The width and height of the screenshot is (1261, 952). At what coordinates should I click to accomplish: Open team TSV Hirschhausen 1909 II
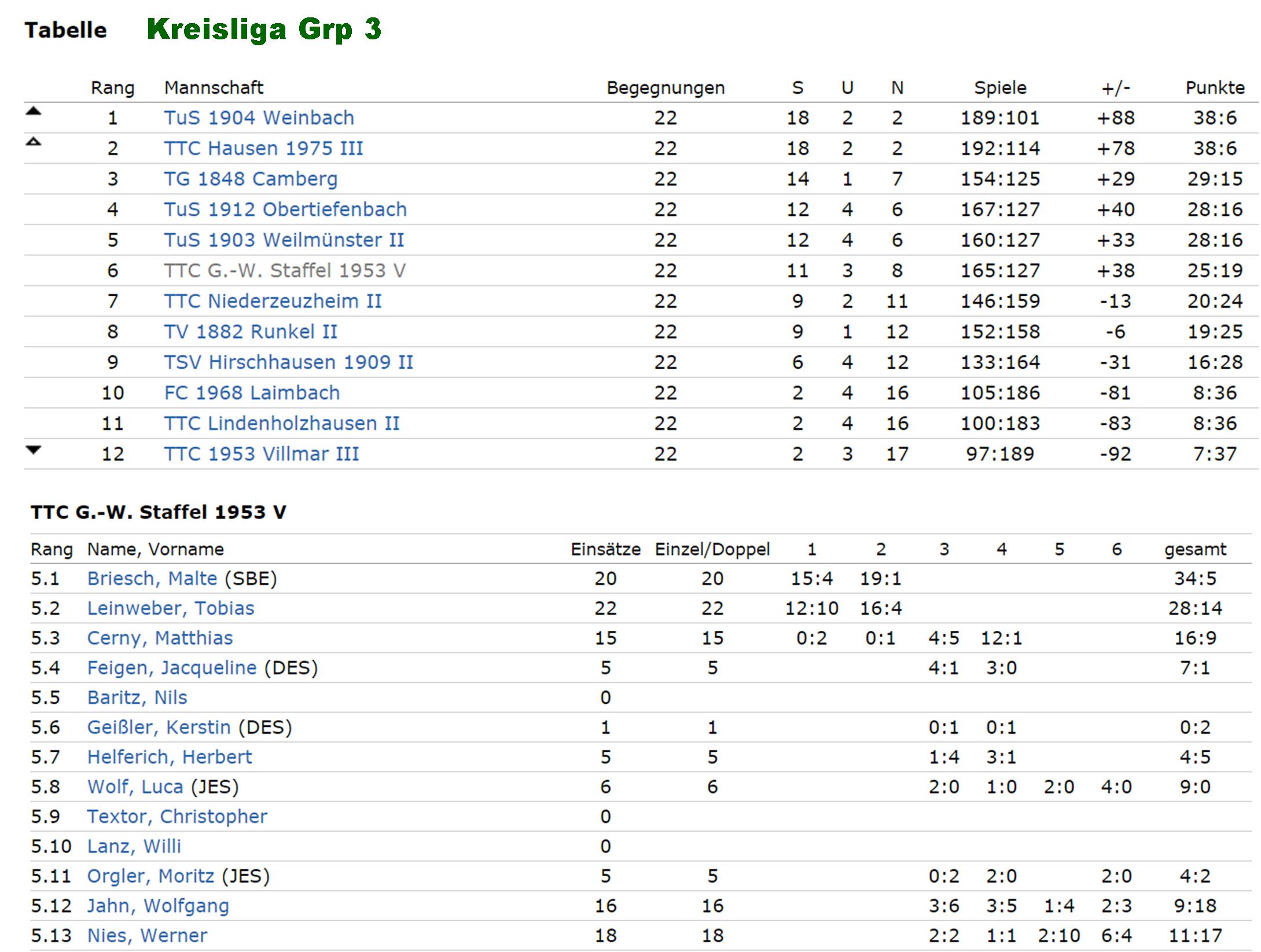[x=288, y=363]
